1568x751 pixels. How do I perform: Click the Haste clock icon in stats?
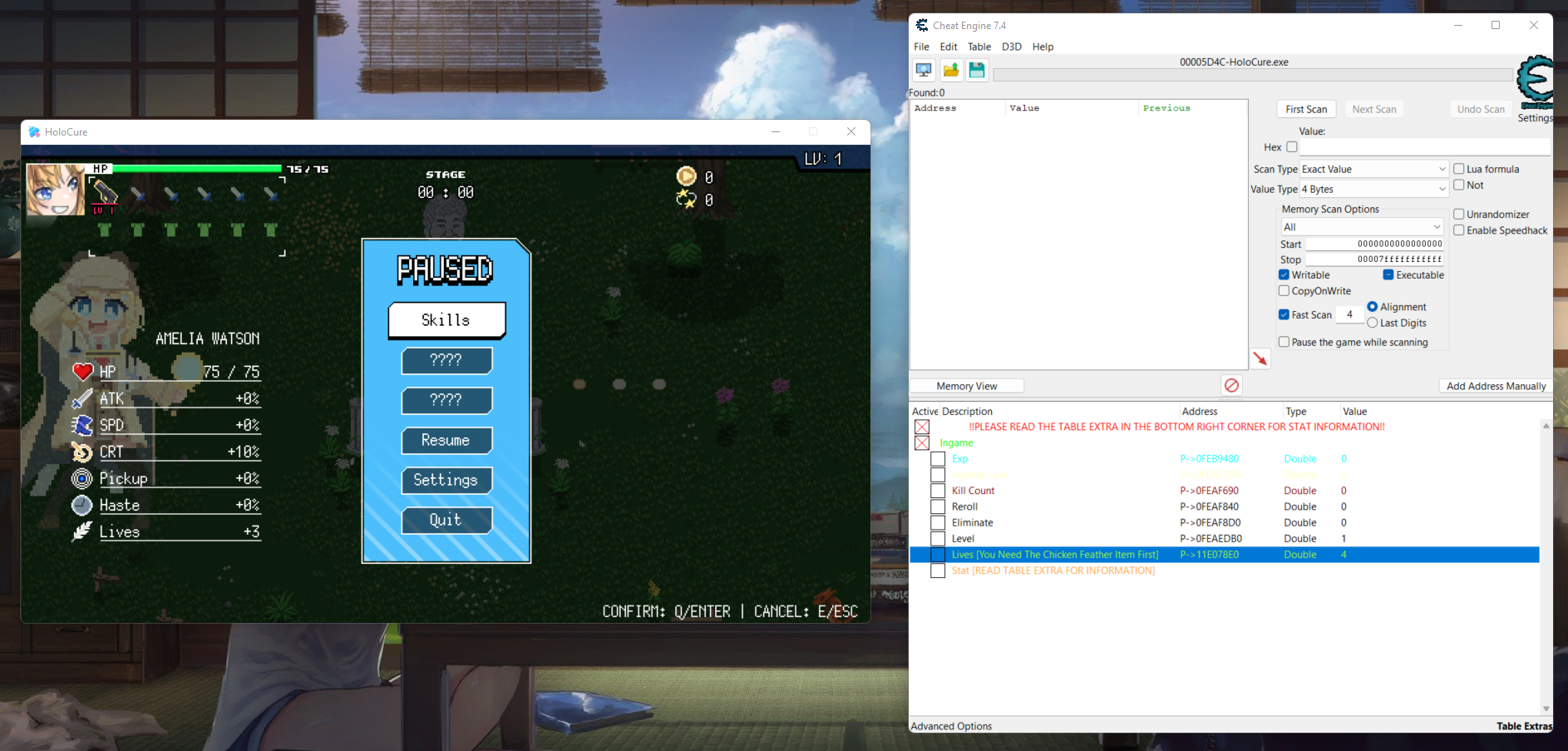82,506
